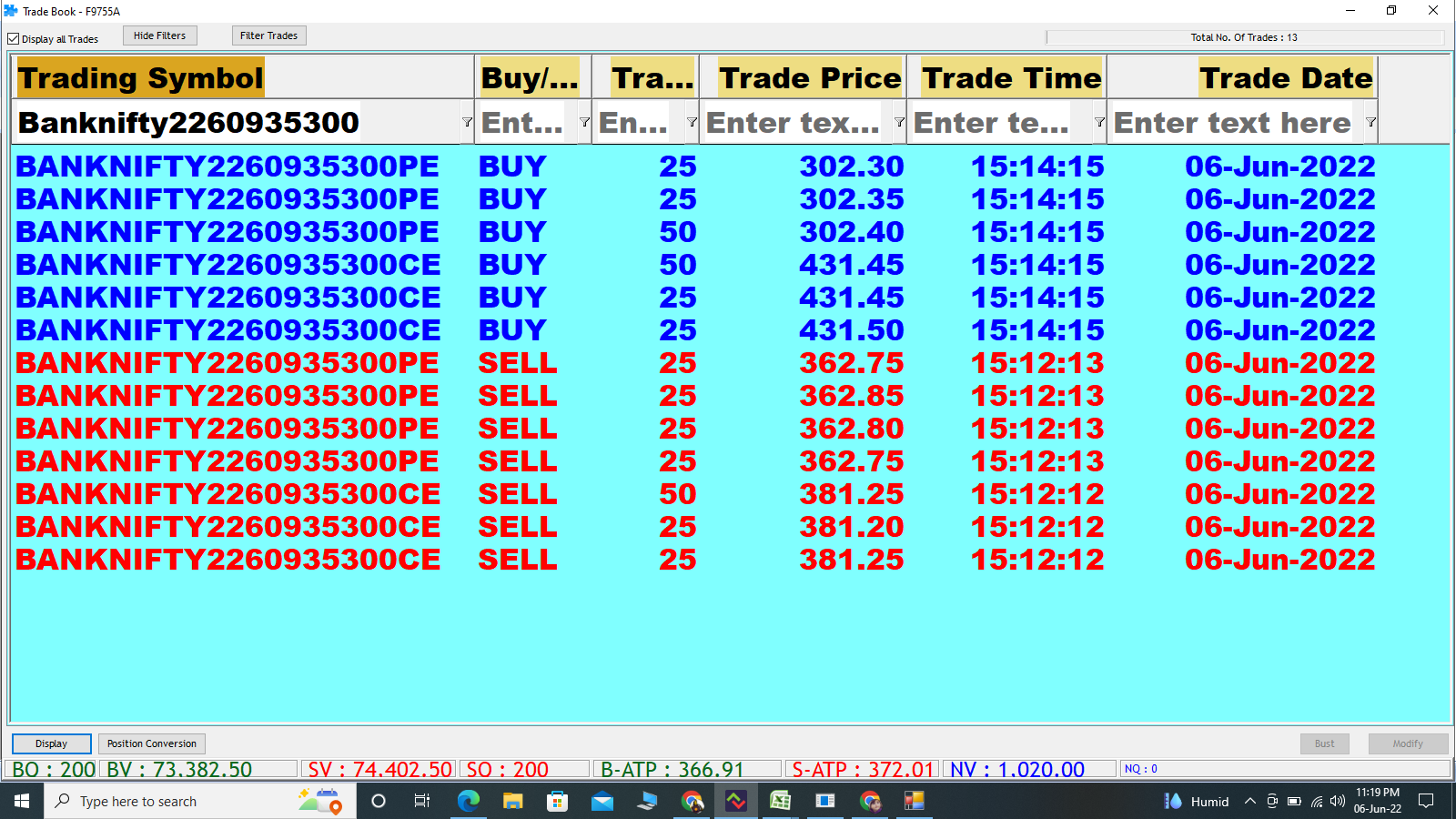Click the Hide Filters button
This screenshot has width=1456, height=819.
(159, 35)
